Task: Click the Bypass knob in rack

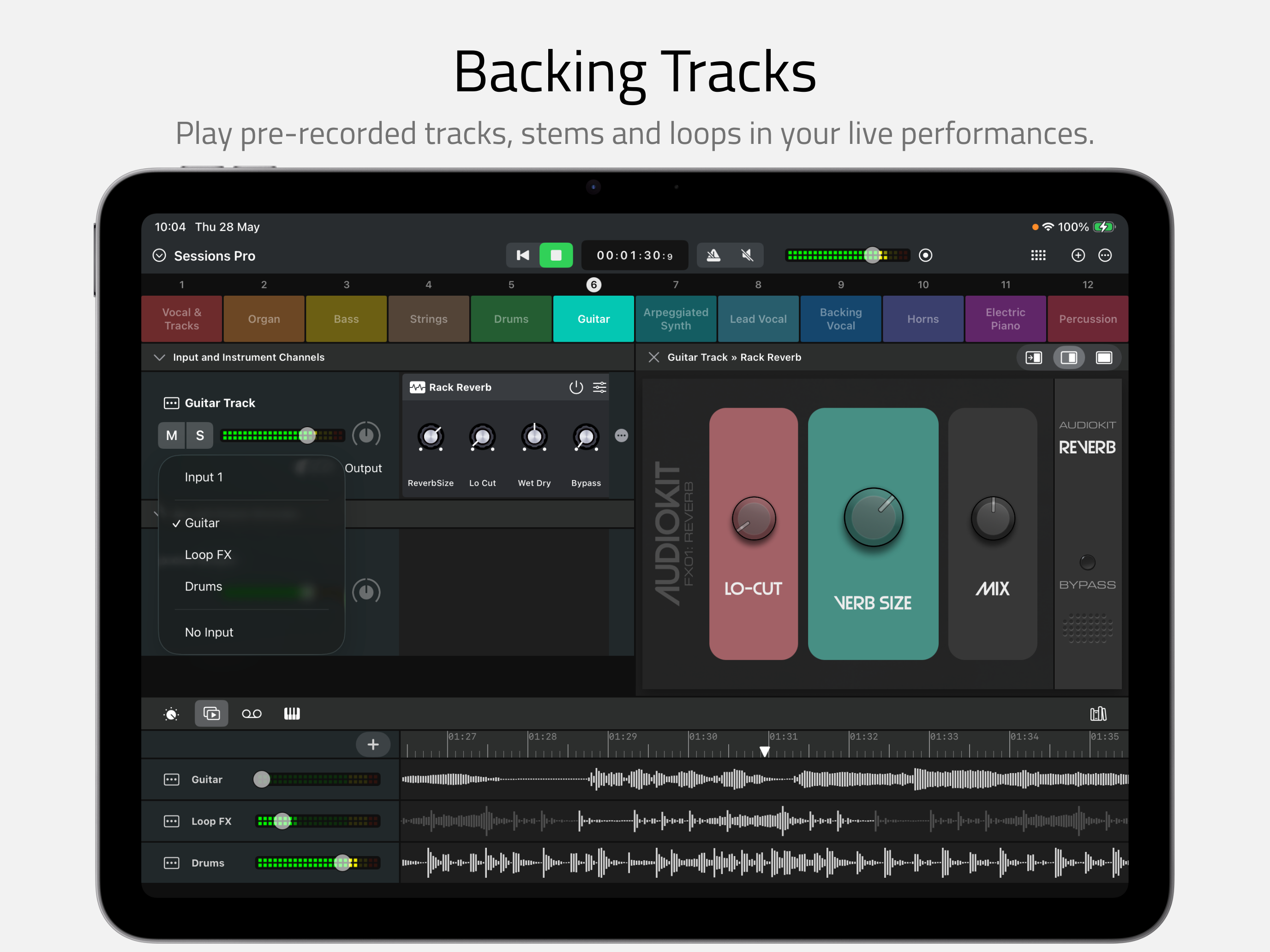Action: (x=586, y=437)
